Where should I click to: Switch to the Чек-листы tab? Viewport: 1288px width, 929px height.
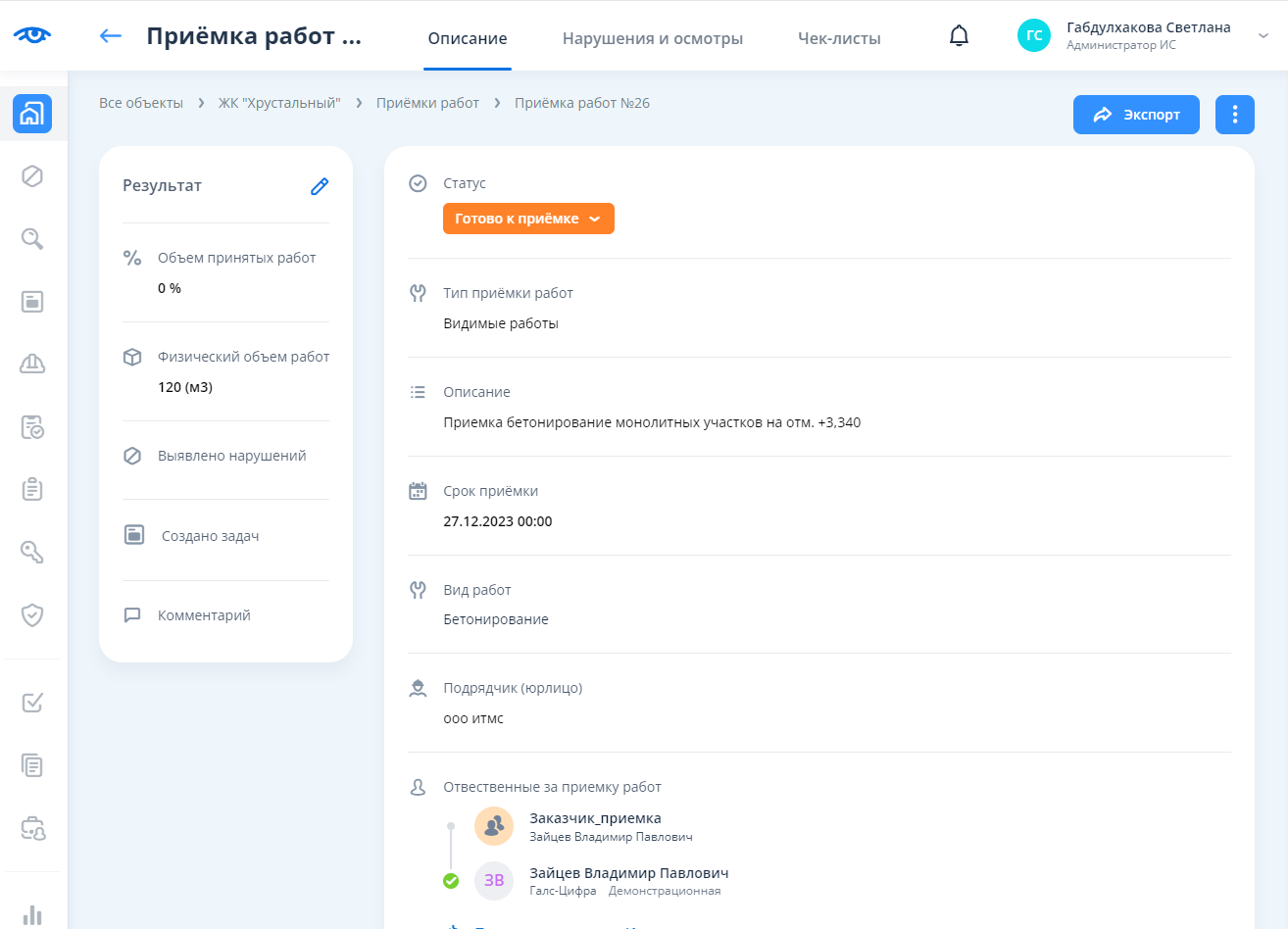tap(839, 39)
